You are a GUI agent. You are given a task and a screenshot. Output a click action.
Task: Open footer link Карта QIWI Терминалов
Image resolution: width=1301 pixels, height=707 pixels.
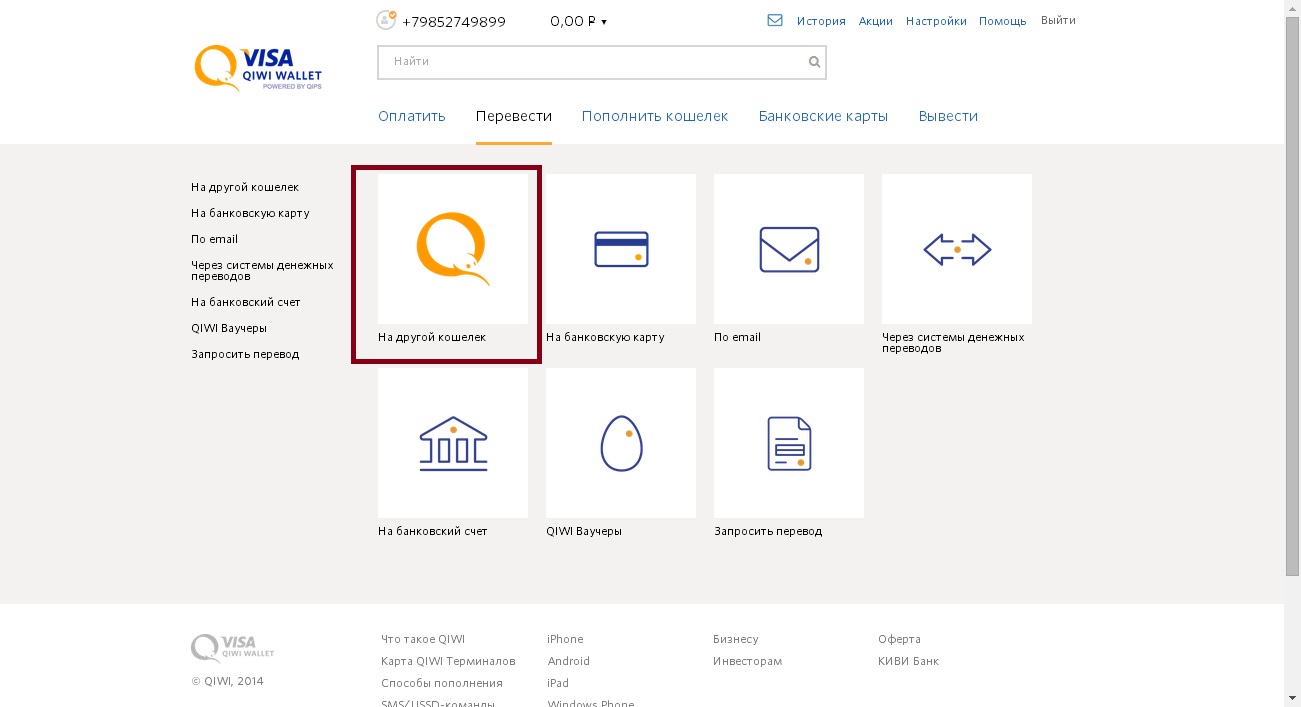click(448, 661)
